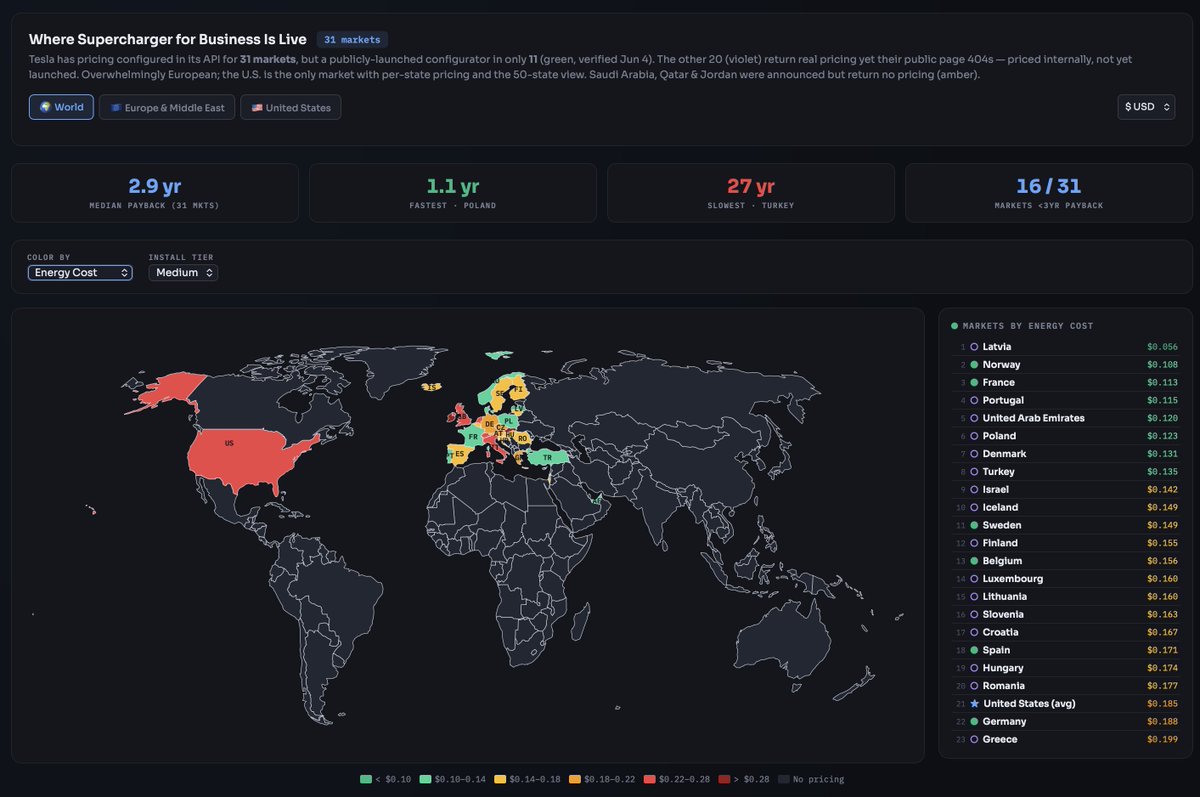Select Lithuania in the markets list
1200x797 pixels.
(x=1065, y=597)
